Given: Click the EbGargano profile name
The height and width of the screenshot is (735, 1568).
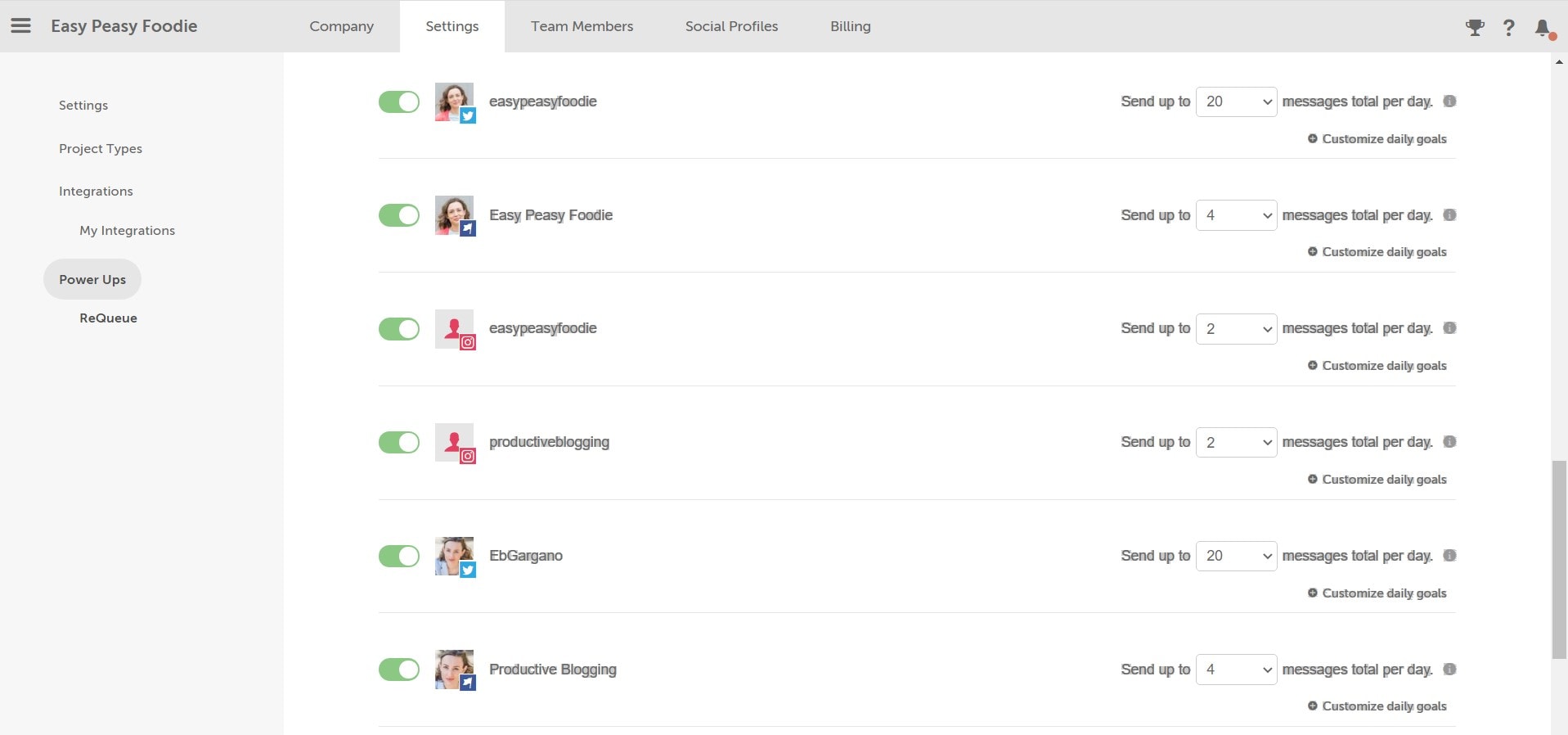Looking at the screenshot, I should (x=526, y=556).
